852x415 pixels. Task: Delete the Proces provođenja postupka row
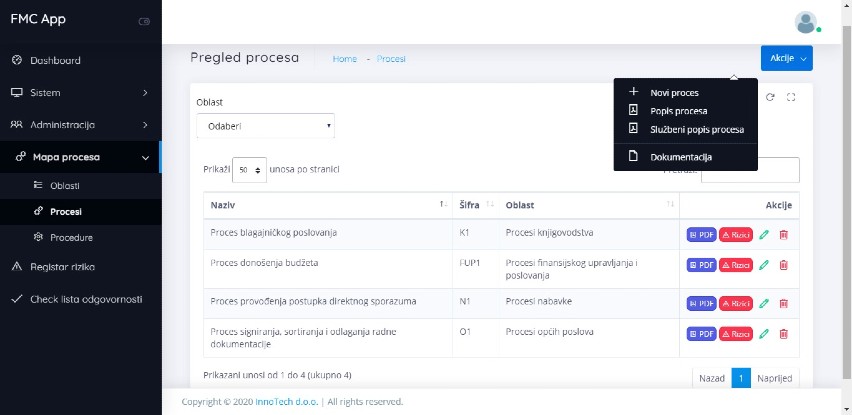[x=783, y=303]
